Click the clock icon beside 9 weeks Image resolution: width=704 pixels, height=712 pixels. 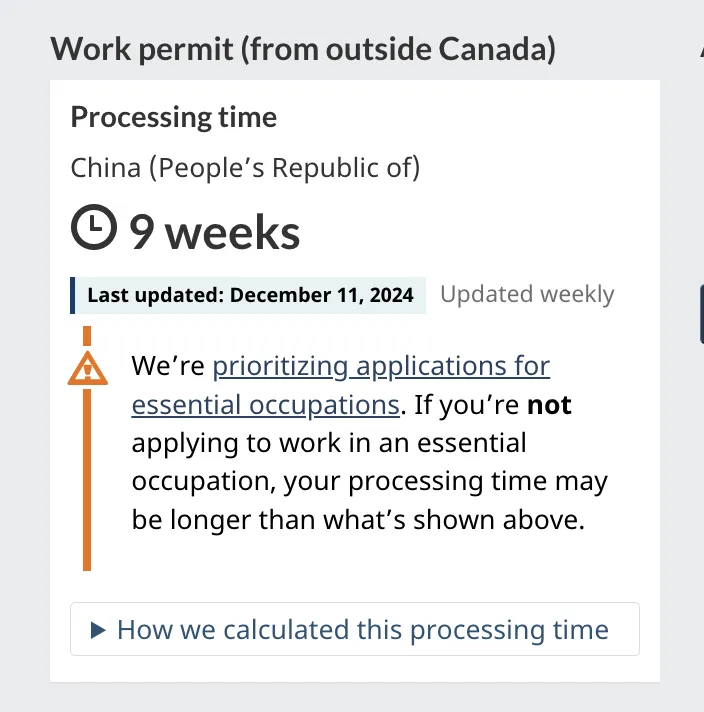[x=94, y=227]
